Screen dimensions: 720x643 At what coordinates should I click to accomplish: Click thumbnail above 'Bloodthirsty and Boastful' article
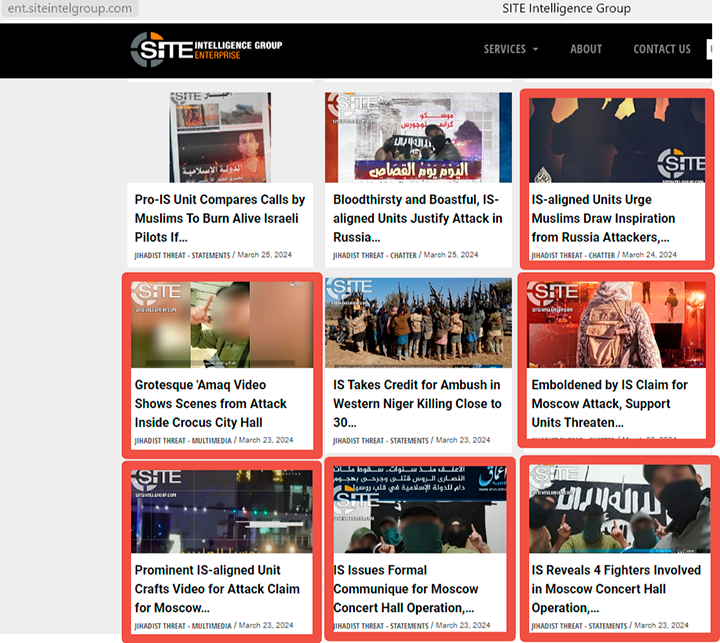tap(418, 137)
